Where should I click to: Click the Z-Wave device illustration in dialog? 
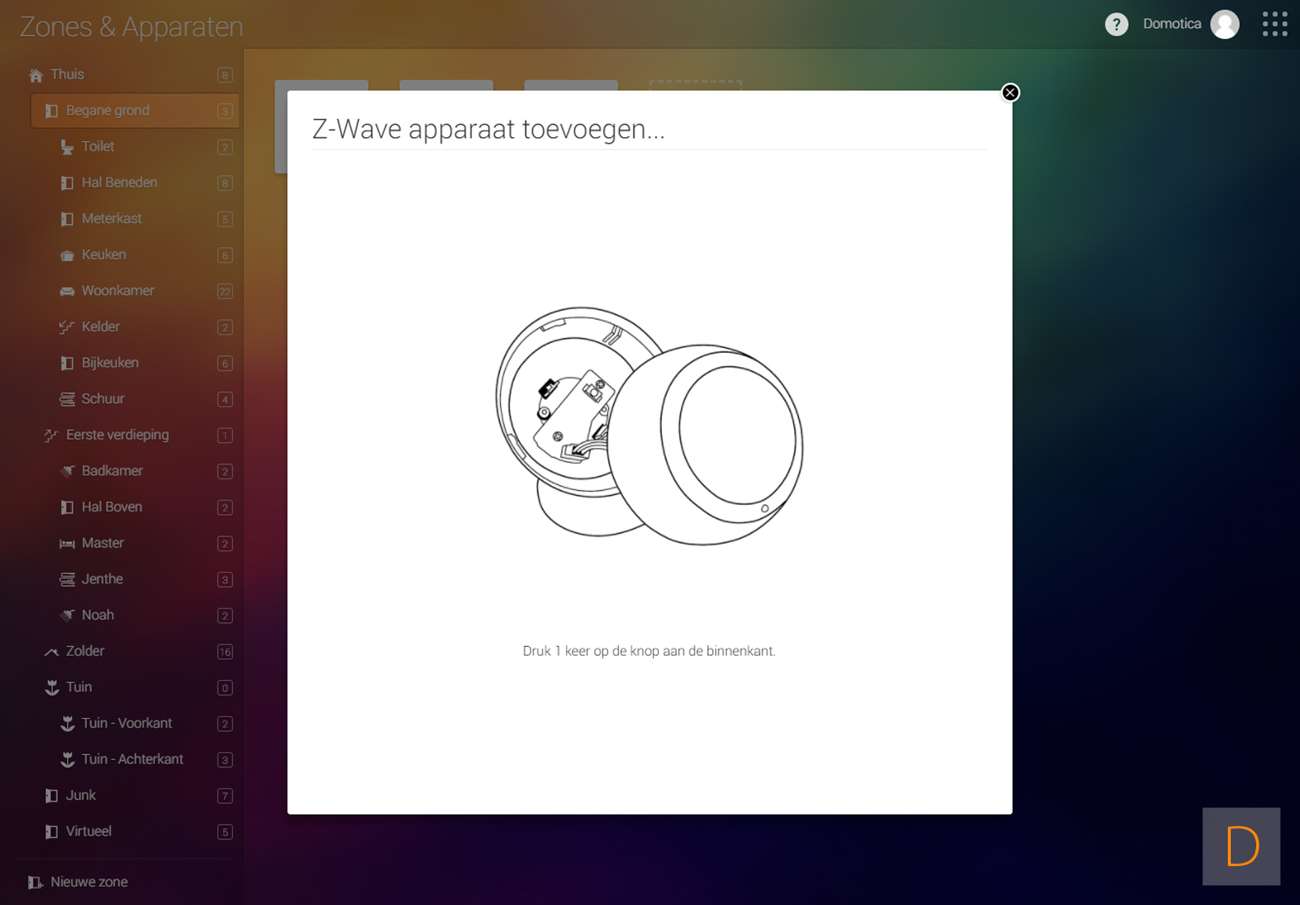(x=649, y=425)
